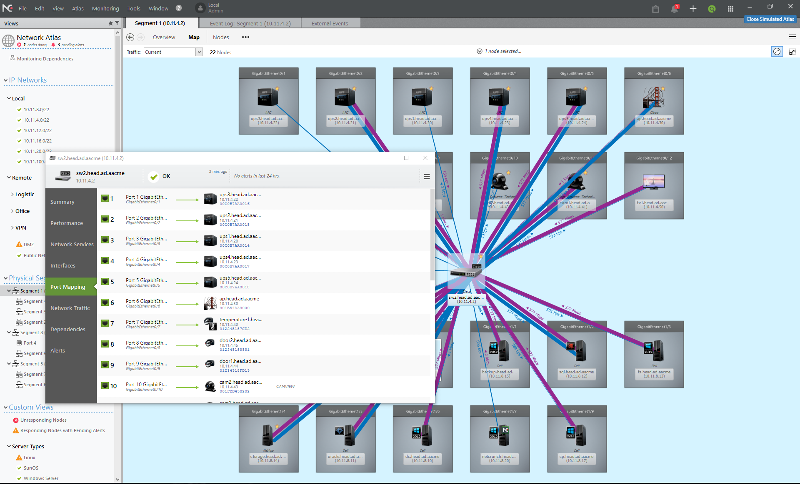Click the plus add icon in title bar
800x484 pixels.
tap(693, 9)
